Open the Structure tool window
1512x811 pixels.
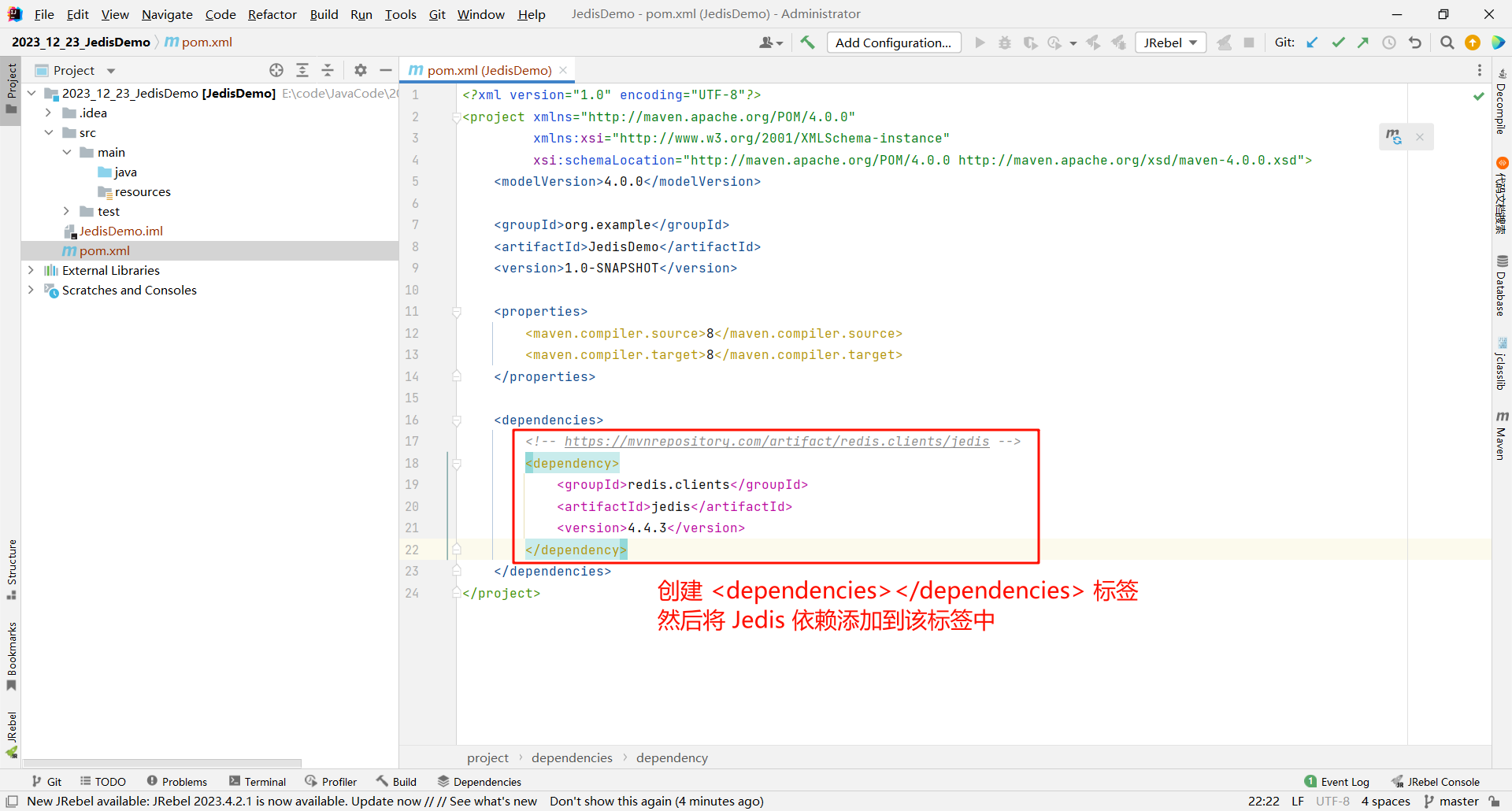click(11, 569)
